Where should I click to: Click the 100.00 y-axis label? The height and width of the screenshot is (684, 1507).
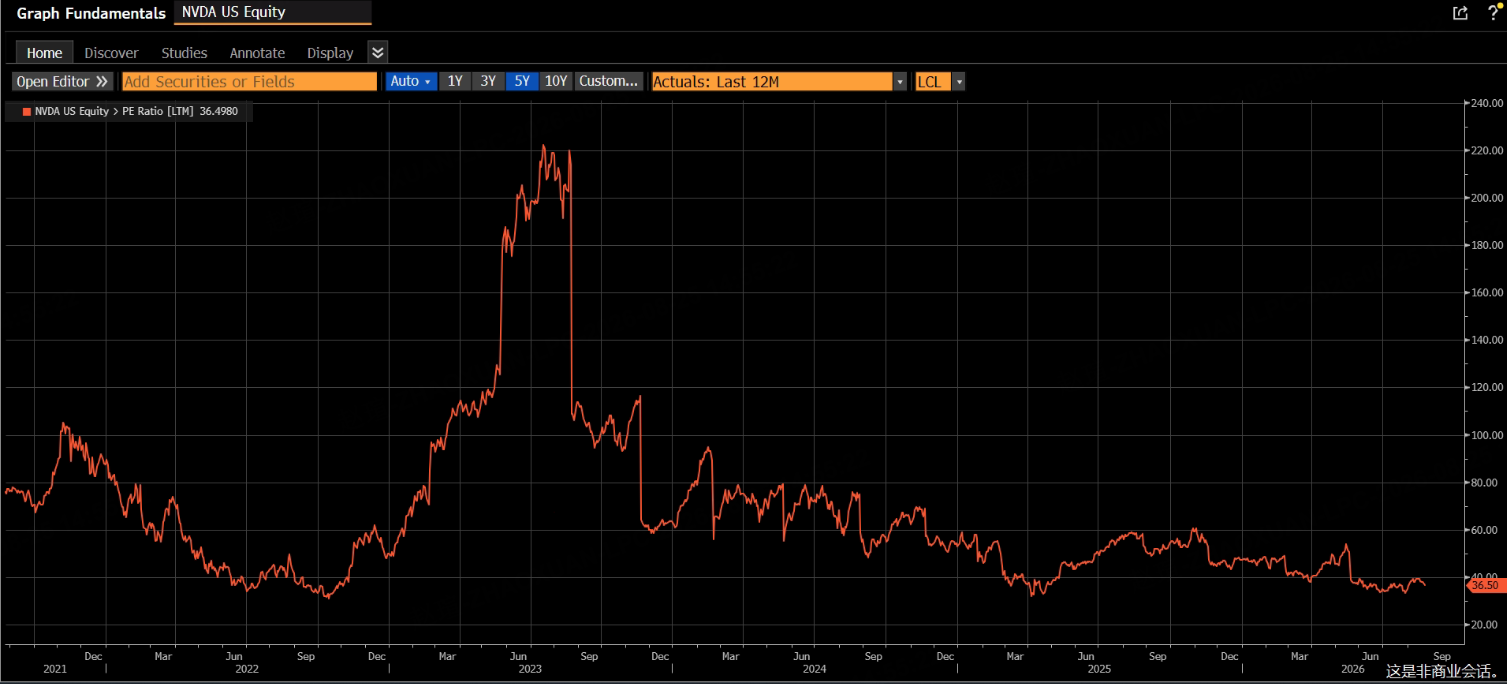[x=1486, y=435]
